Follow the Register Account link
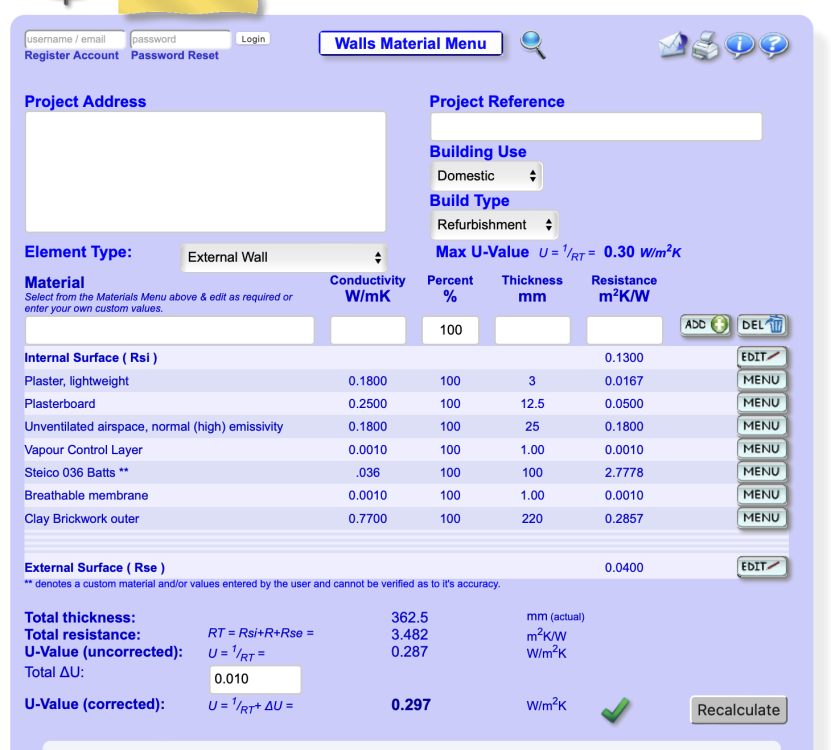Image resolution: width=831 pixels, height=750 pixels. point(72,55)
